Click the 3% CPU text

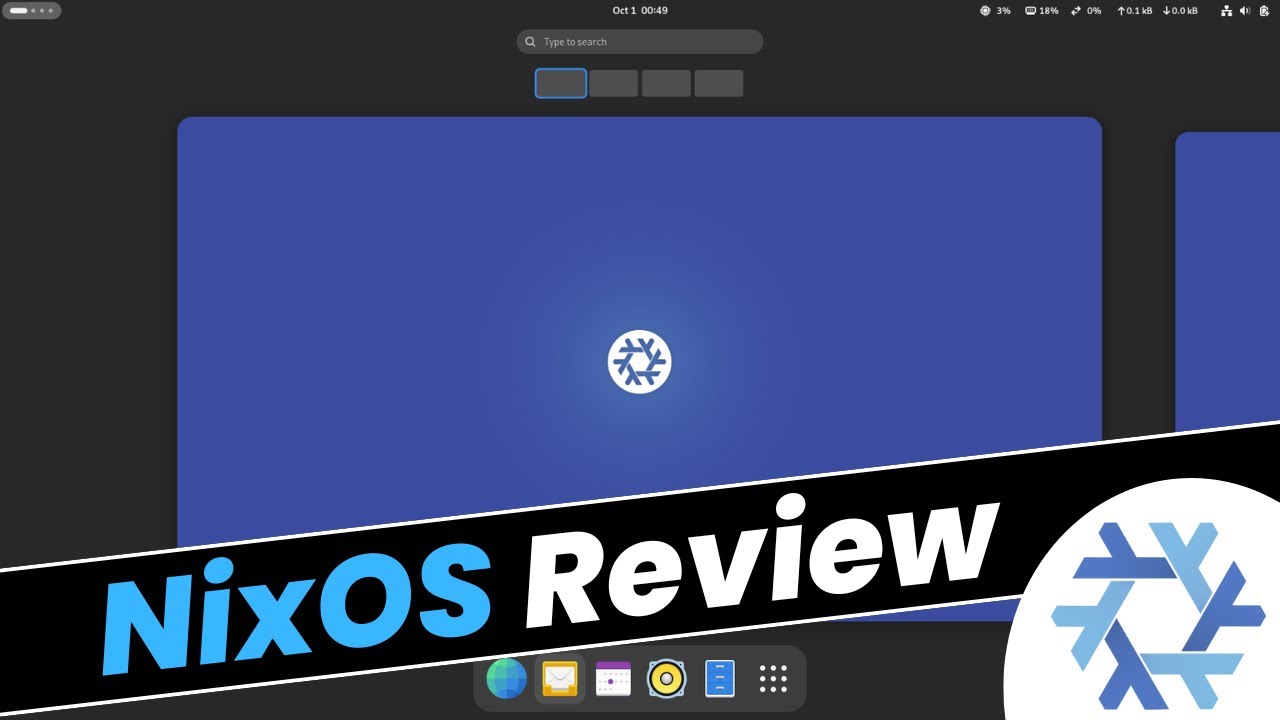pyautogui.click(x=1003, y=11)
